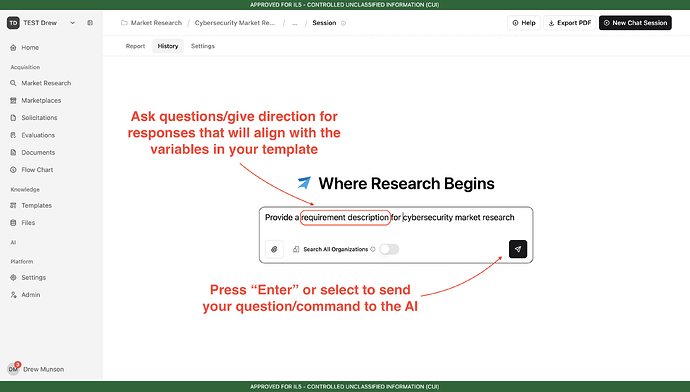Open Settings under Platform in sidebar
This screenshot has height=392, width=690.
click(33, 278)
